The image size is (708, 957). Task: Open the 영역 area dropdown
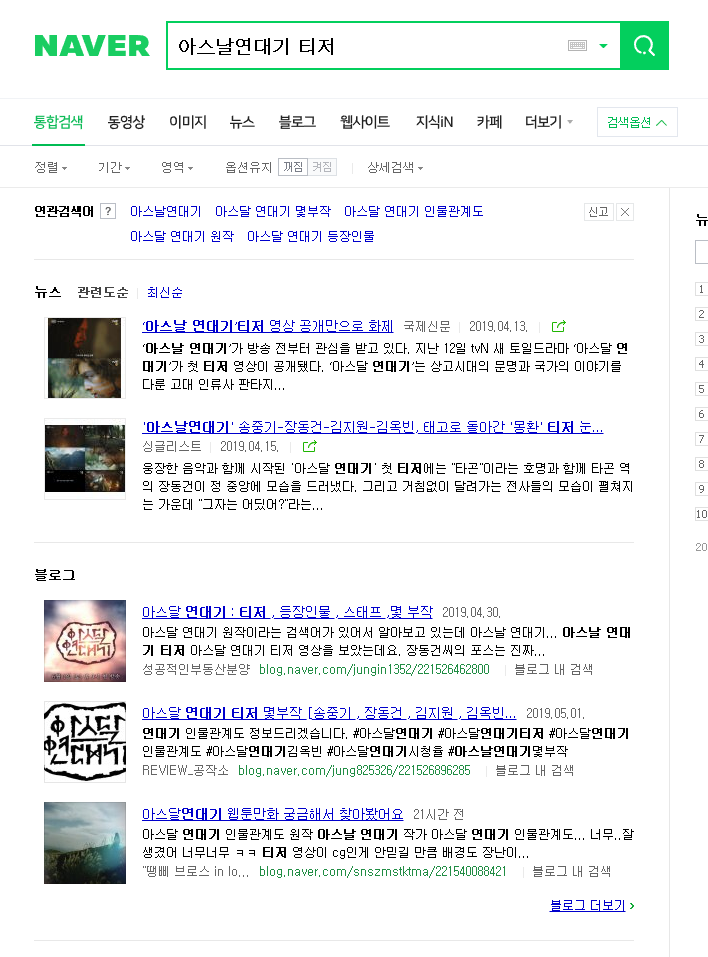click(x=177, y=167)
